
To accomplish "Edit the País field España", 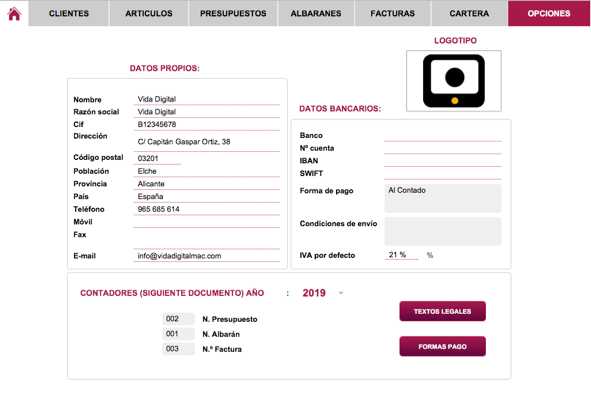I will pos(207,196).
